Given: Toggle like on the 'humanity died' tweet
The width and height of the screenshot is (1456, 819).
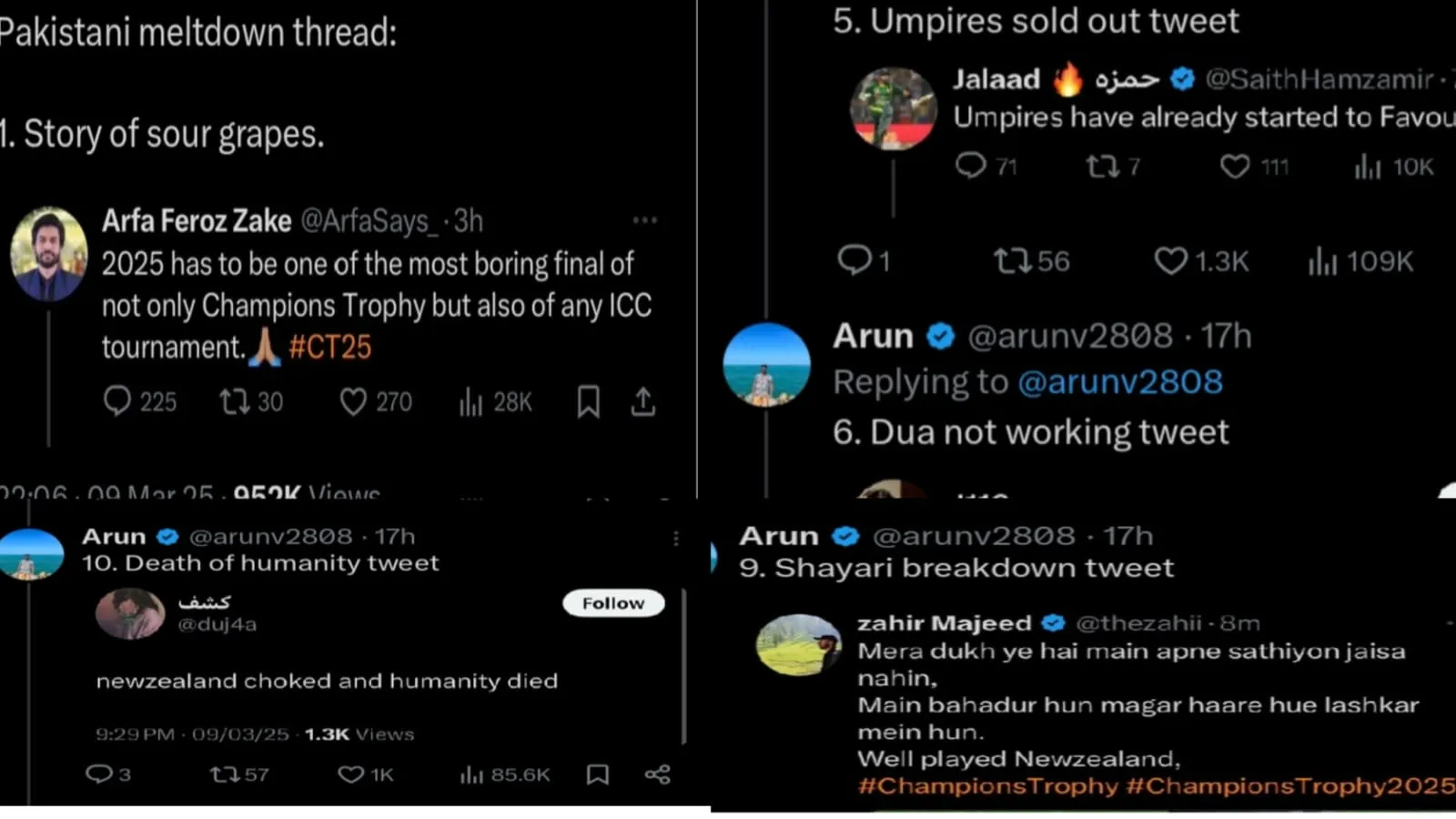Looking at the screenshot, I should pyautogui.click(x=349, y=774).
